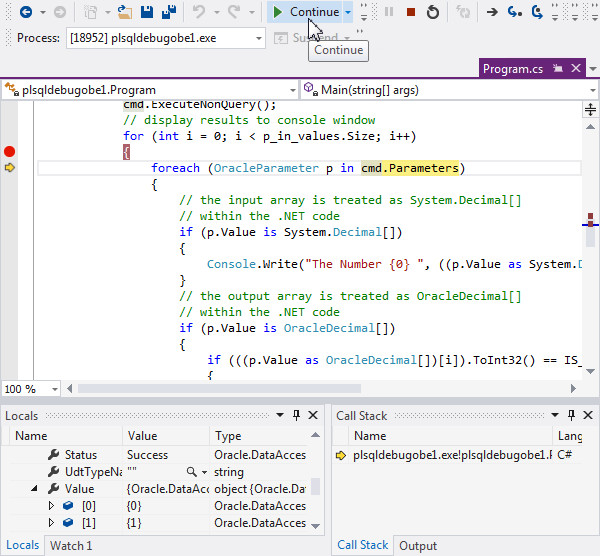Open the Redo history dropdown arrow
Image resolution: width=600 pixels, height=556 pixels.
251,12
